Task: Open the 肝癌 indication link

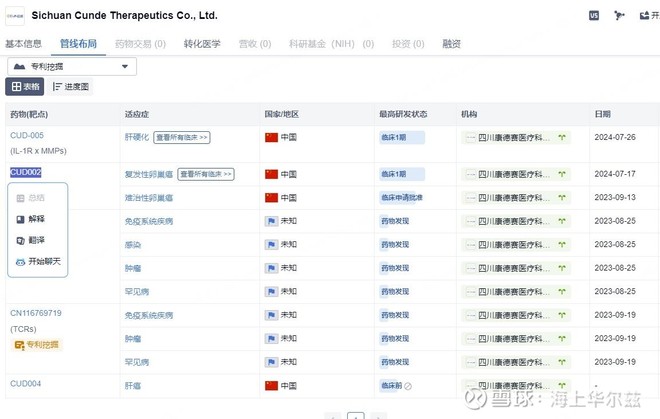Action: coord(133,386)
